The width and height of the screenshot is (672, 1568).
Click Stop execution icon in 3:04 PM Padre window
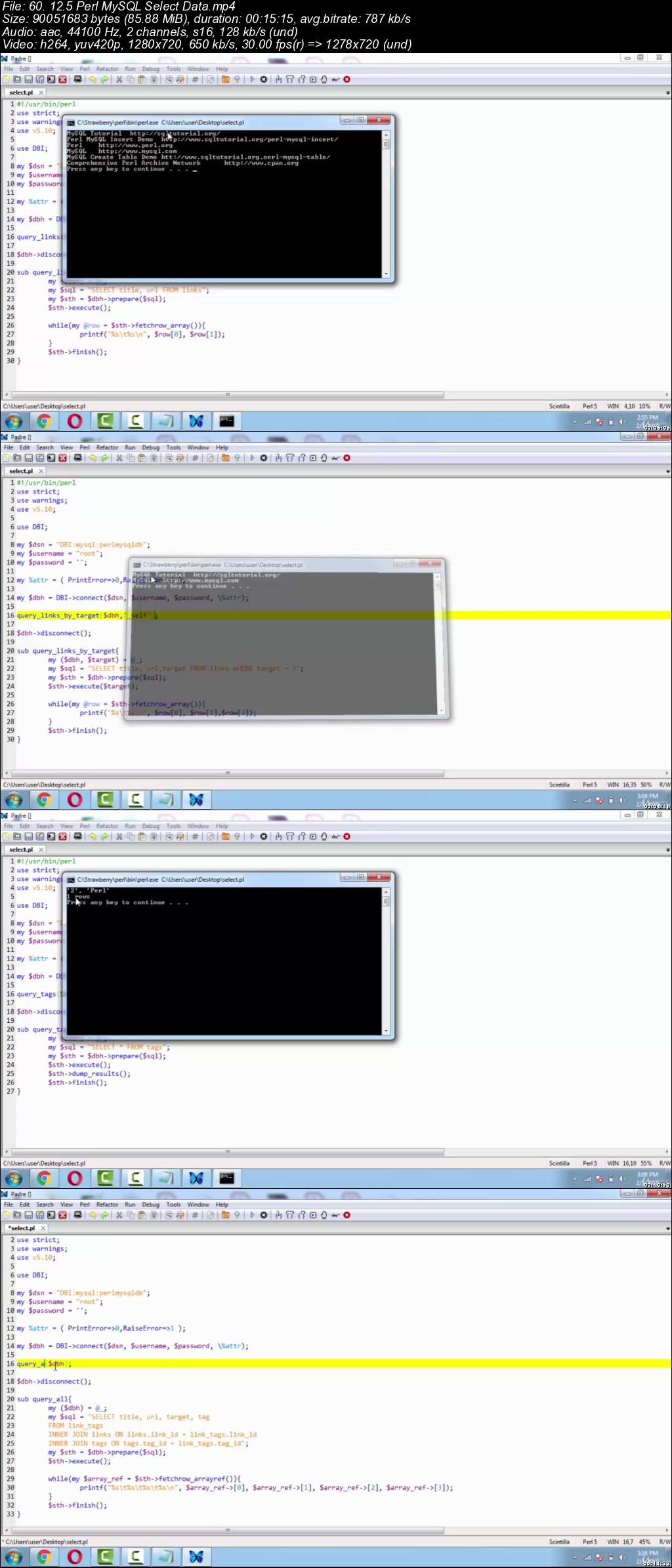(264, 458)
